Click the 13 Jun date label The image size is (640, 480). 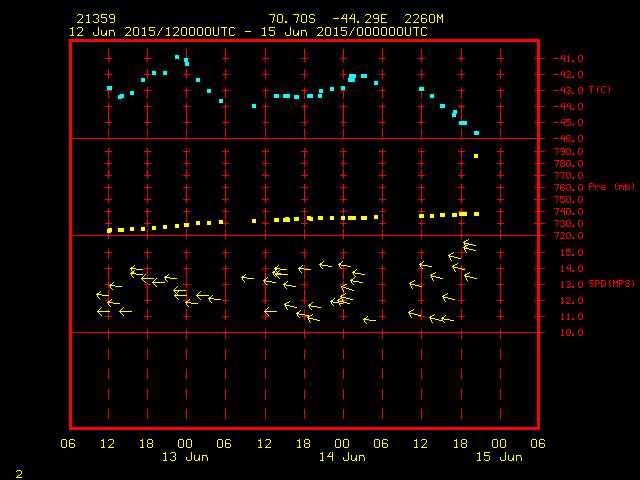tap(185, 457)
